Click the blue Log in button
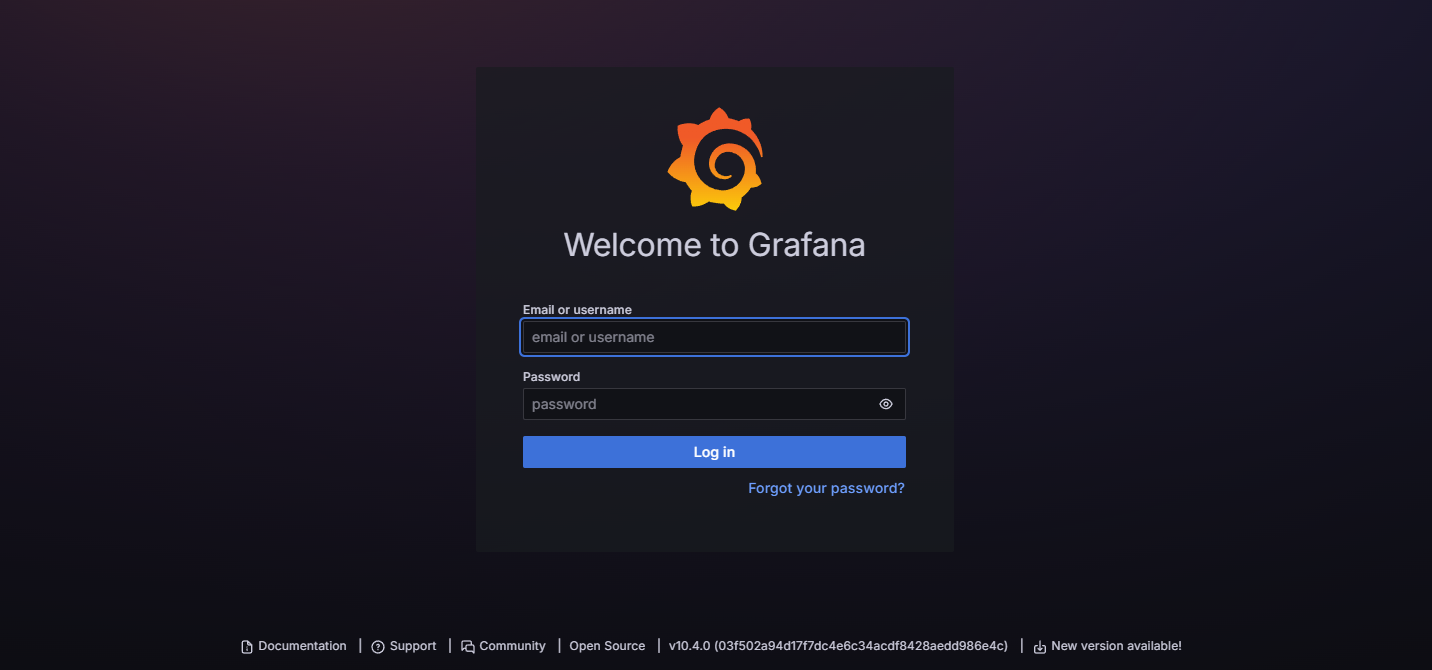 point(714,452)
